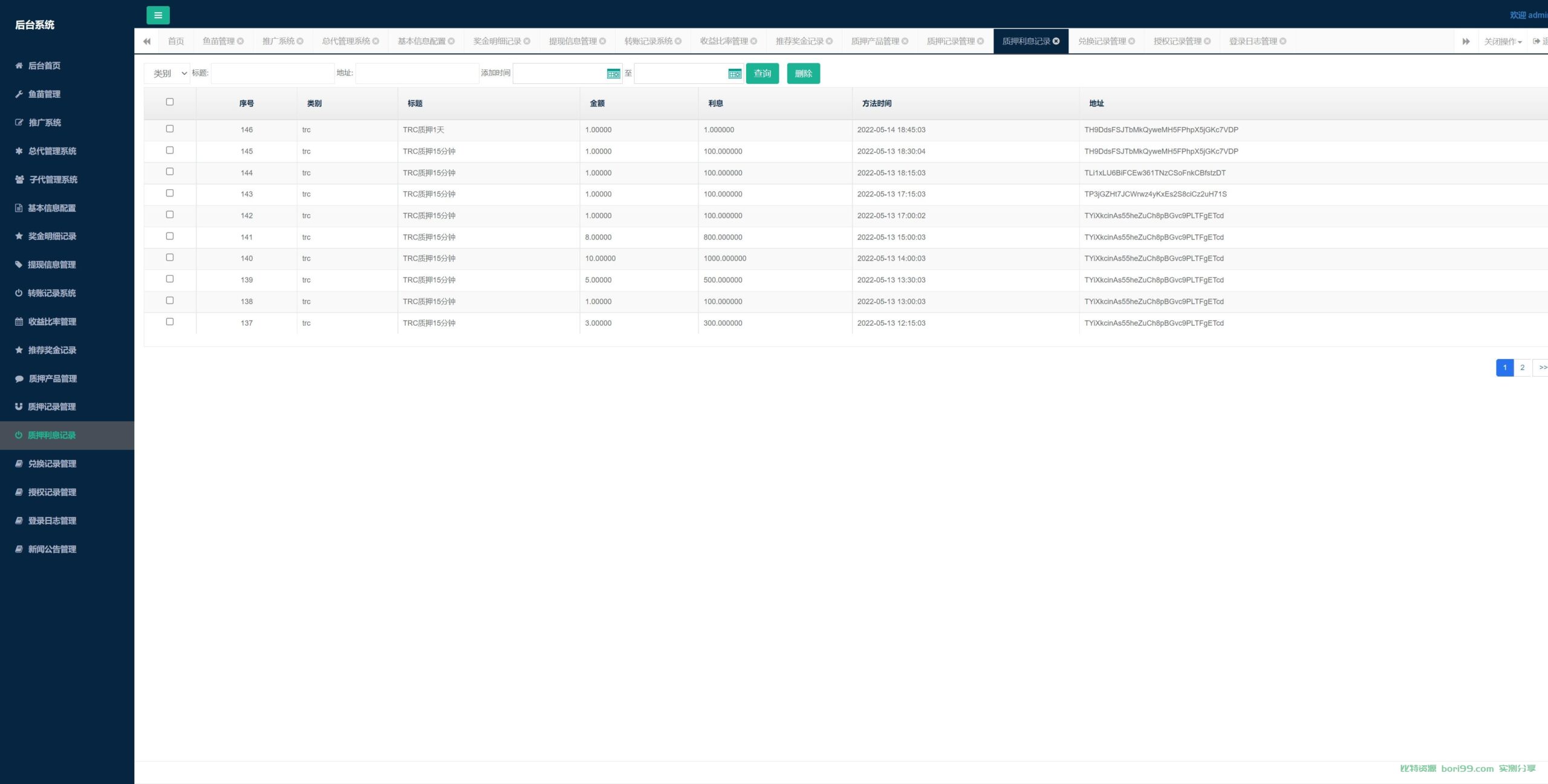Click the wrench icon beside 鱼苗管理
The height and width of the screenshot is (784, 1548).
[19, 94]
